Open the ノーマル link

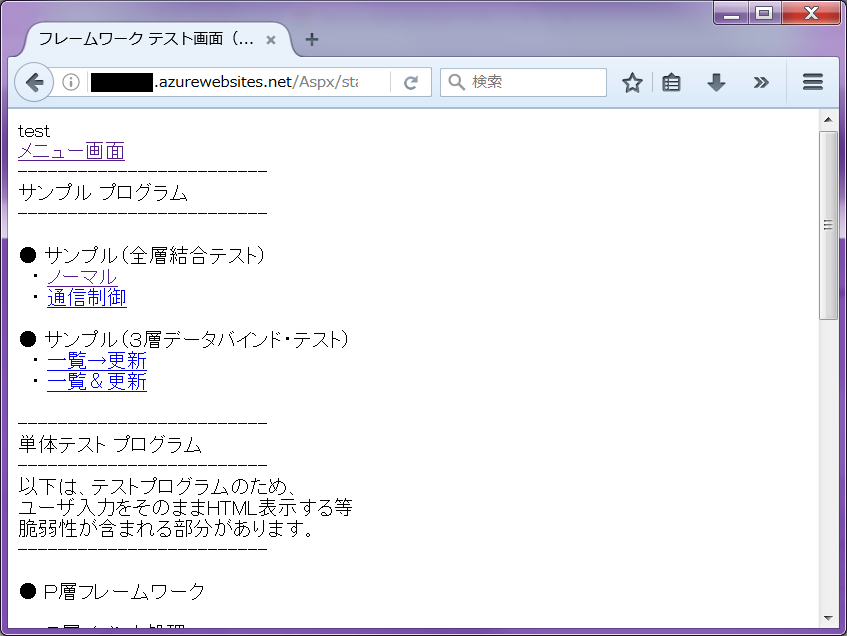(82, 277)
